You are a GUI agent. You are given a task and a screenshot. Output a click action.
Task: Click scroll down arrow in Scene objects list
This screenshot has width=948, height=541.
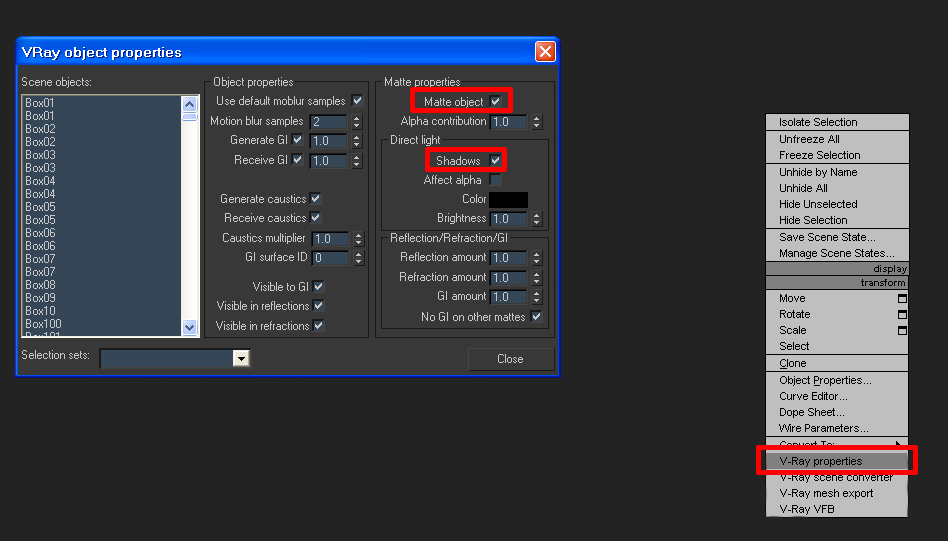click(189, 327)
